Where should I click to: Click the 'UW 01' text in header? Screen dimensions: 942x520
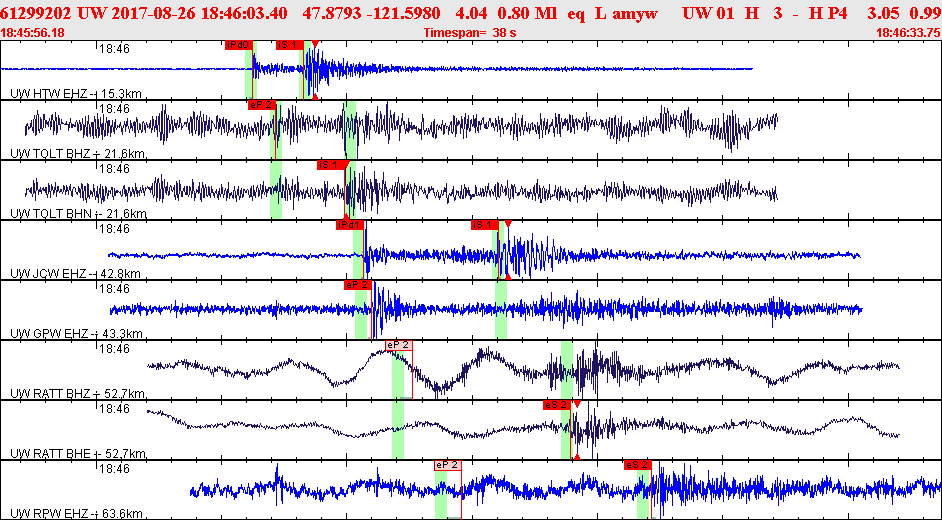pos(710,13)
